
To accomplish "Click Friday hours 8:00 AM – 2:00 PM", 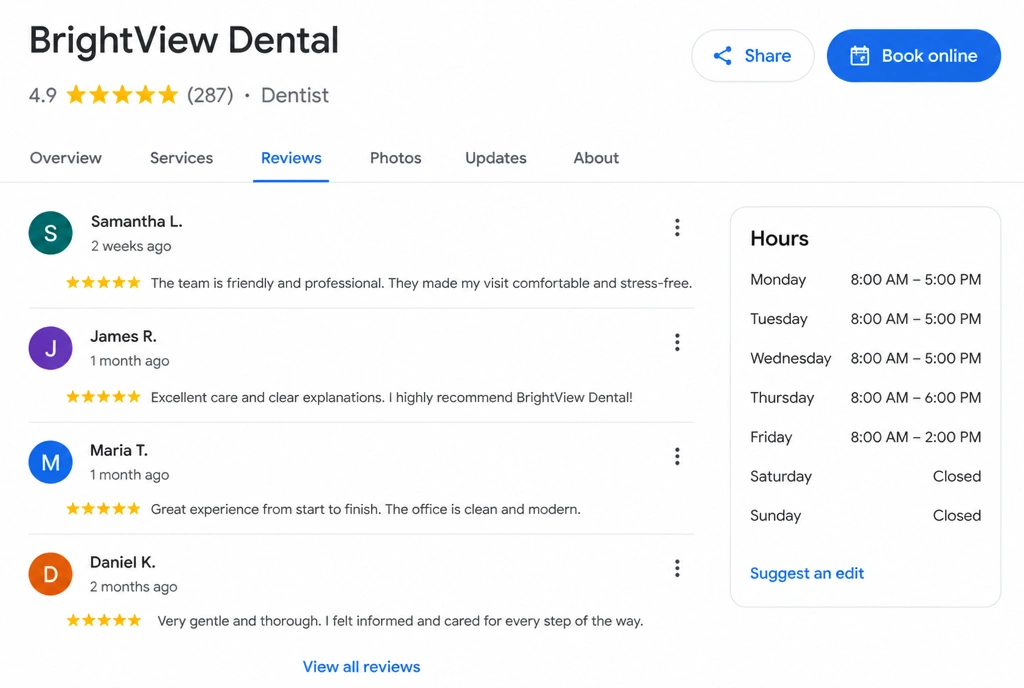I will pyautogui.click(x=916, y=437).
